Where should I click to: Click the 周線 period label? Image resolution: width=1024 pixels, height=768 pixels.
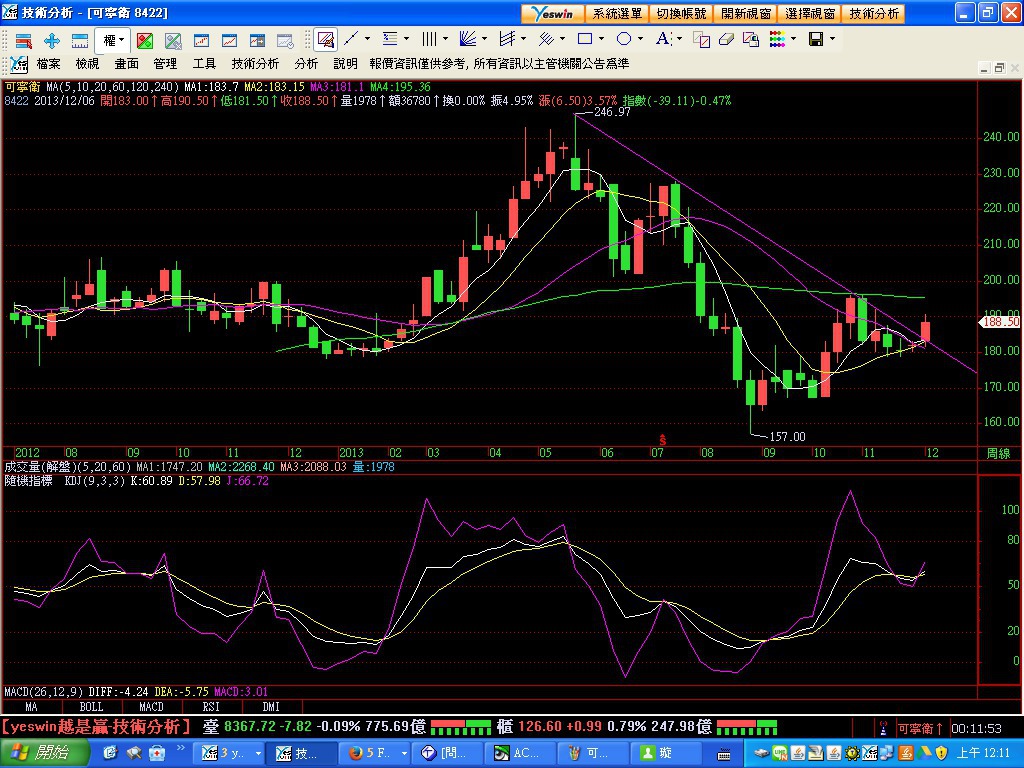[x=998, y=453]
